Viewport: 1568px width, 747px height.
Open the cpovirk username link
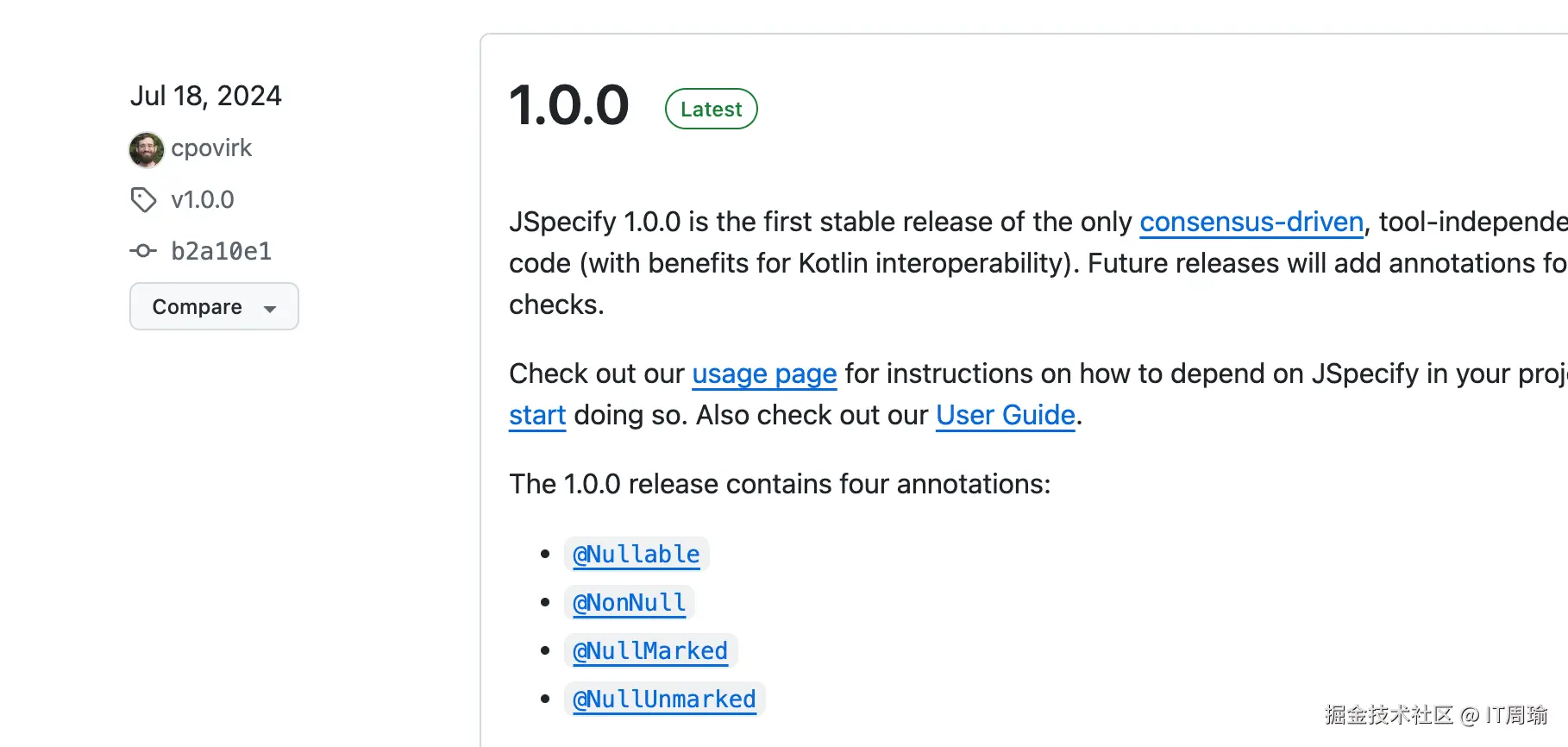point(211,148)
